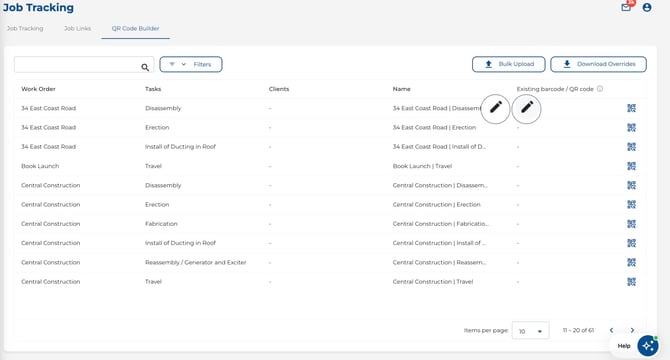Viewport: 670px width, 360px height.
Task: Focus the search input field
Action: (x=78, y=64)
